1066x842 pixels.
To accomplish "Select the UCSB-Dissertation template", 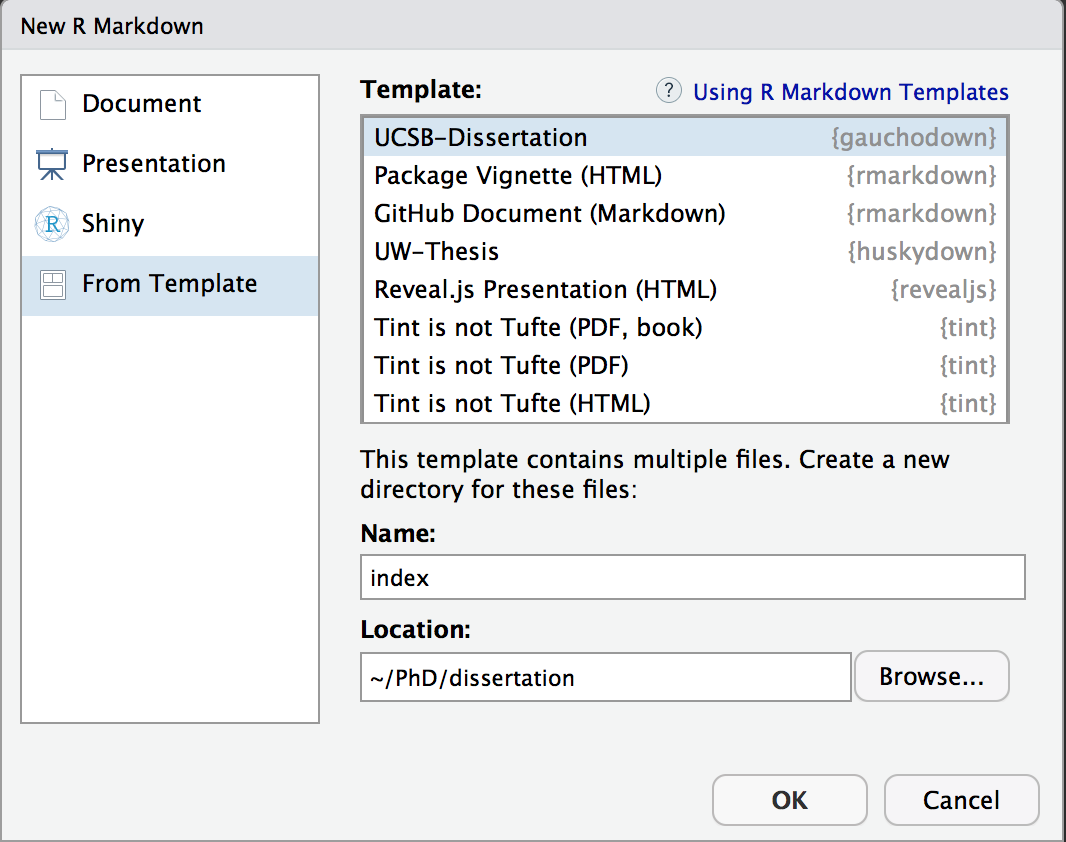I will pos(481,138).
